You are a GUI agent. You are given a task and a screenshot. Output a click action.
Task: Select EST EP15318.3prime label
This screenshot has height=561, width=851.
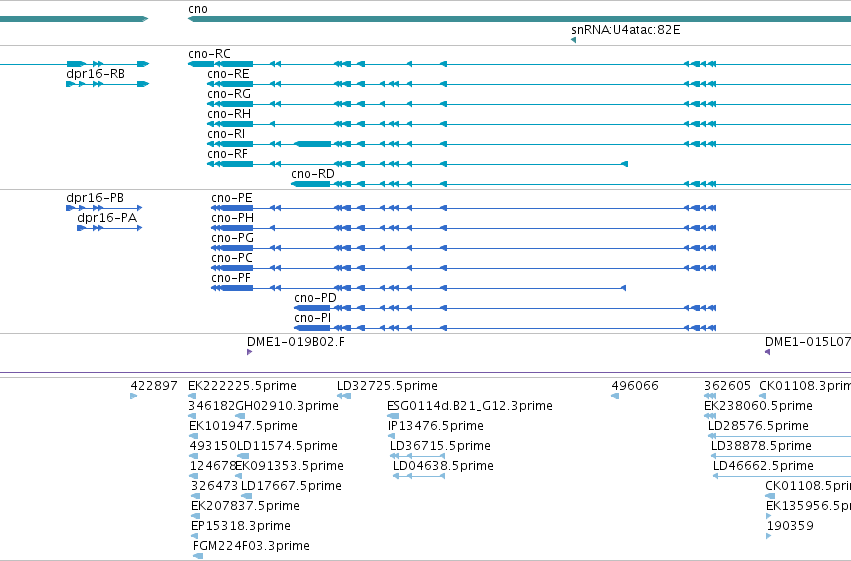[240, 526]
